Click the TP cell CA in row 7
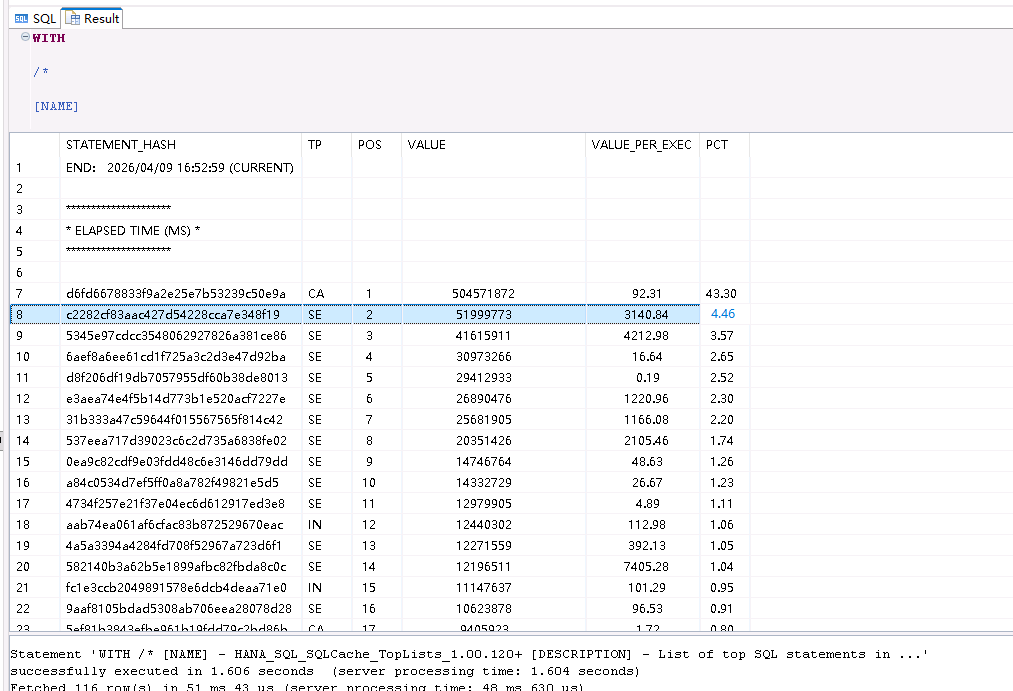The width and height of the screenshot is (1013, 691). point(316,294)
